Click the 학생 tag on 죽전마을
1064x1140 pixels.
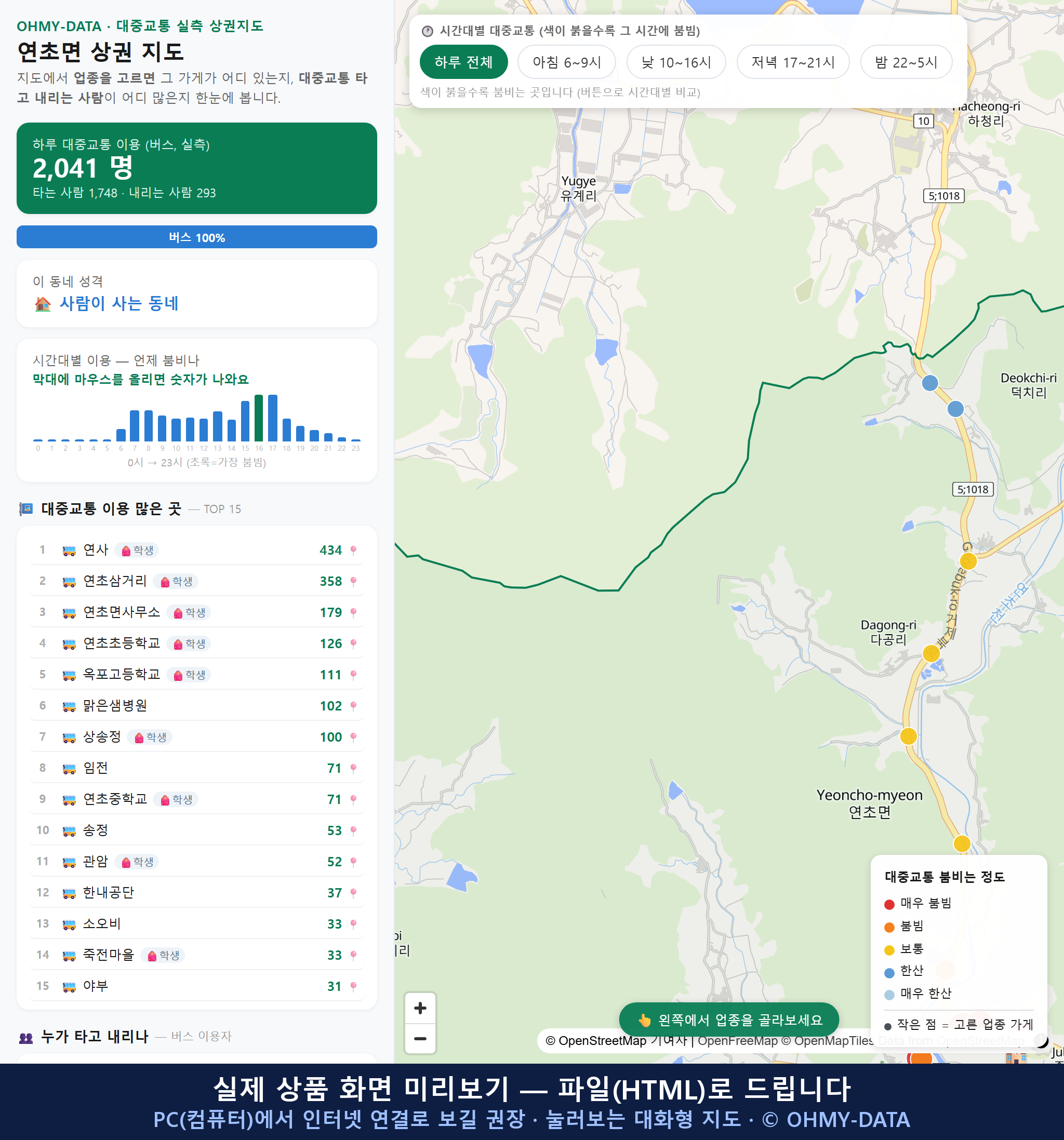click(x=163, y=955)
